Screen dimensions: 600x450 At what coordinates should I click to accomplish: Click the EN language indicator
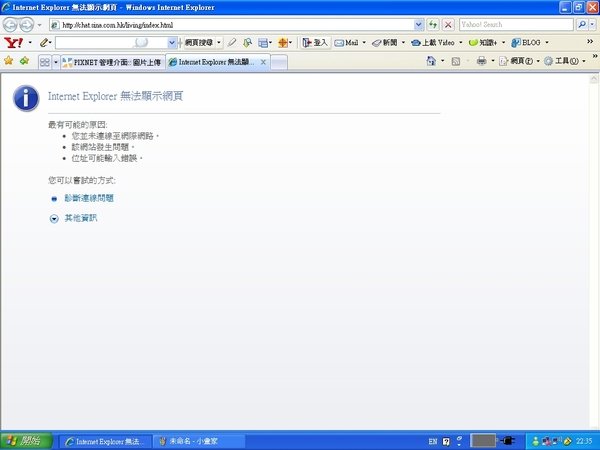coord(432,442)
